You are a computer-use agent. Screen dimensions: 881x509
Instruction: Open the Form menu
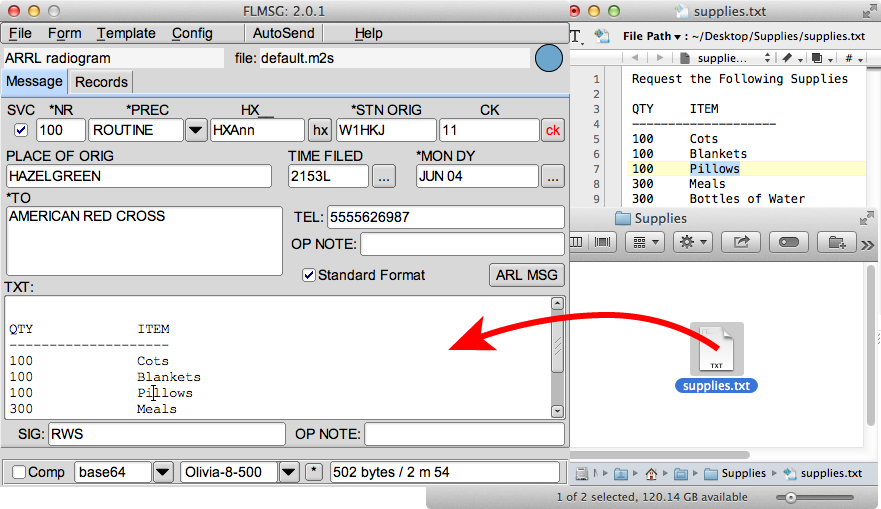coord(65,33)
